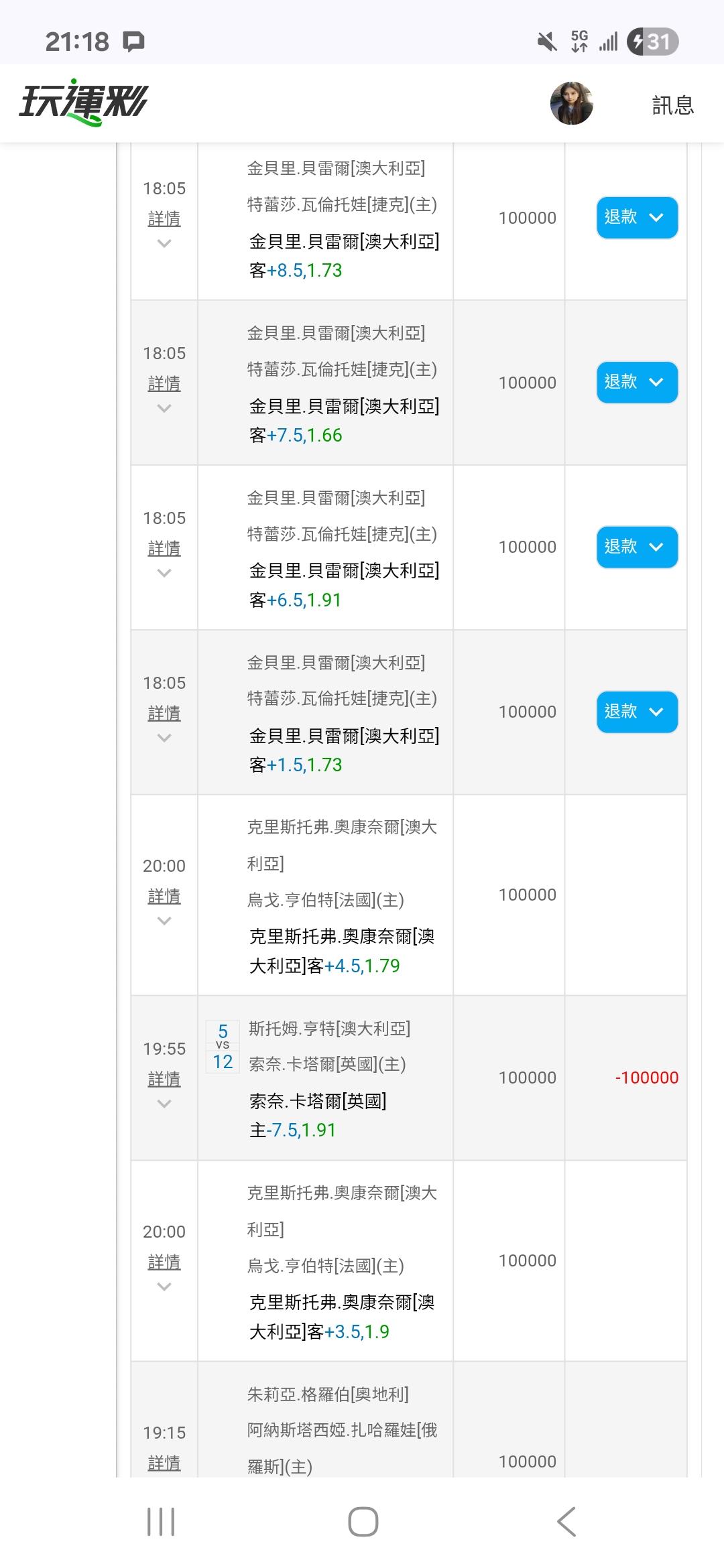The width and height of the screenshot is (724, 1568).
Task: Tap the 玩運彩 logo in header
Action: 83,105
